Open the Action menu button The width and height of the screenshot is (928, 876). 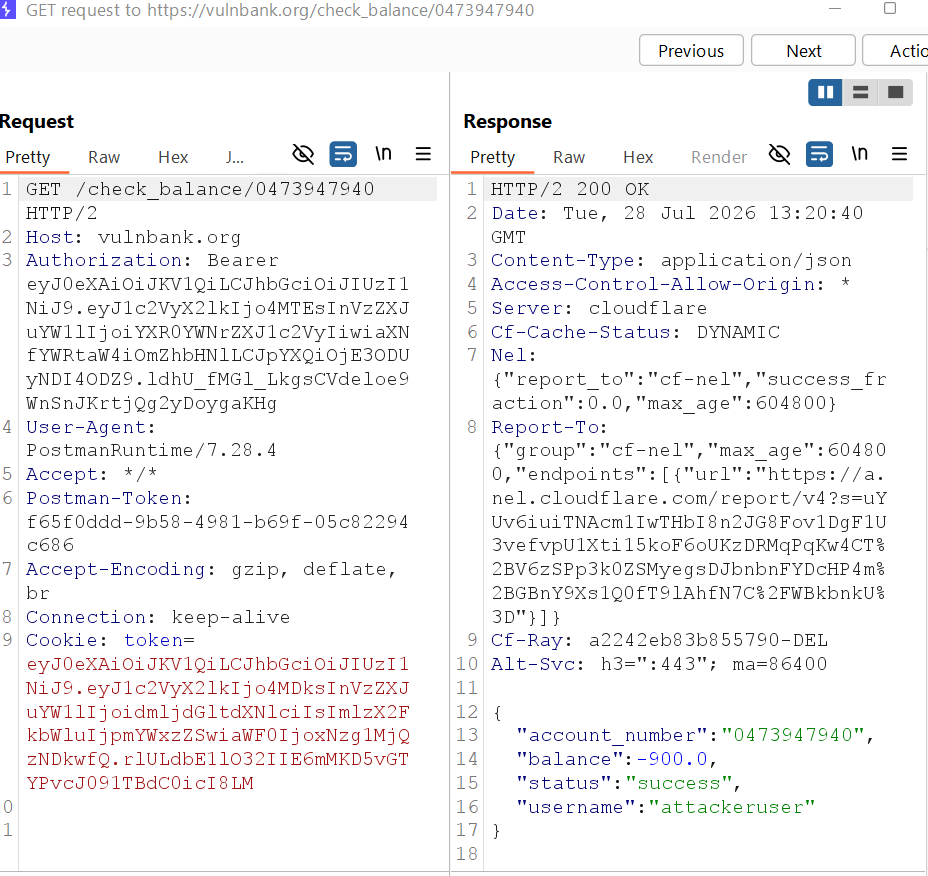895,51
